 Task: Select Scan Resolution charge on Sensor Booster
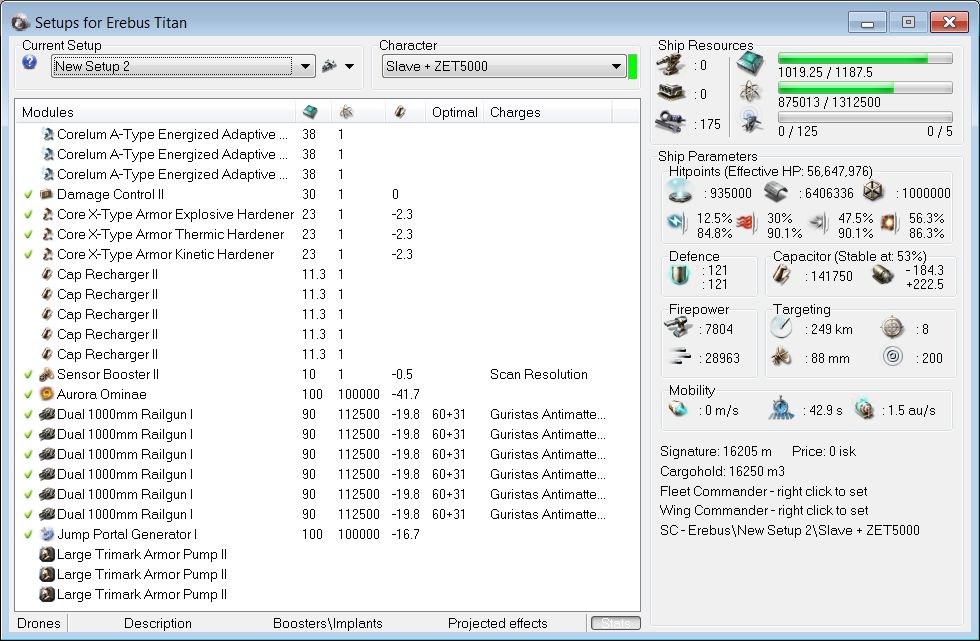point(539,374)
